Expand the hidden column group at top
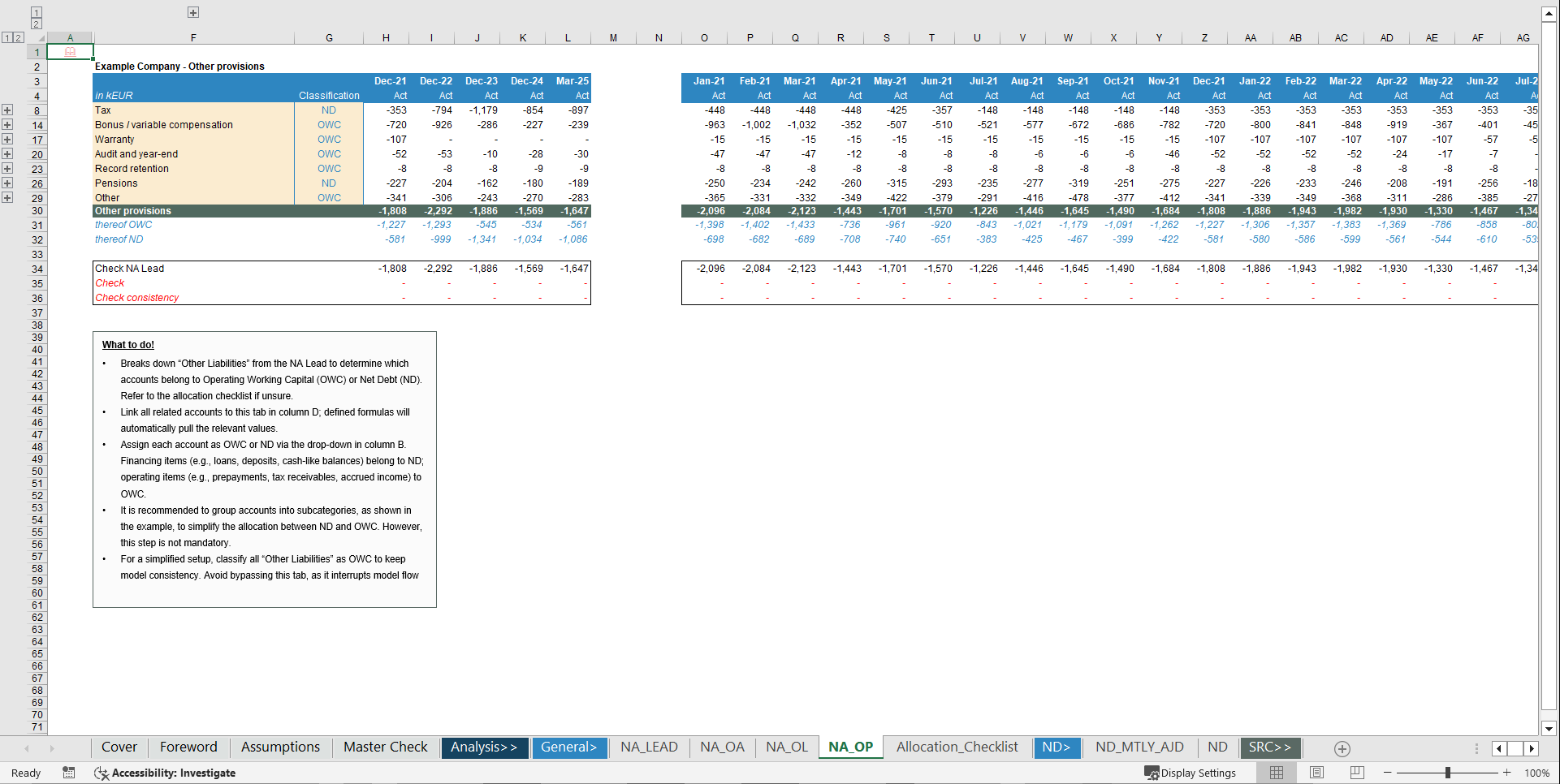The width and height of the screenshot is (1560, 784). pos(193,12)
